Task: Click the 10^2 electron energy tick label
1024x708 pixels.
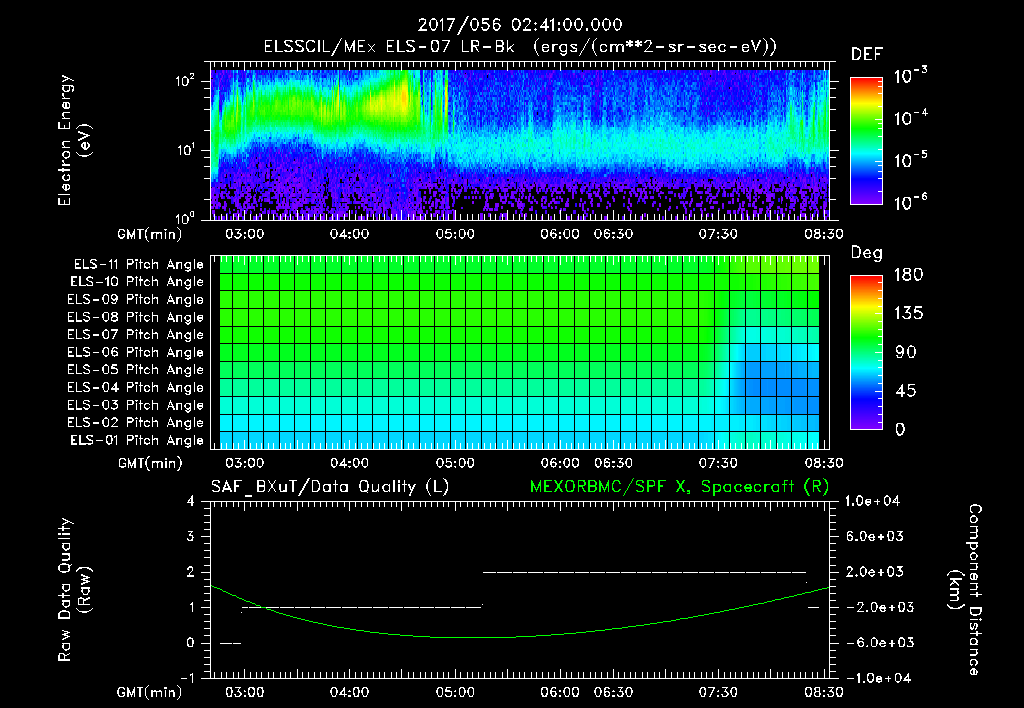Action: pyautogui.click(x=185, y=81)
